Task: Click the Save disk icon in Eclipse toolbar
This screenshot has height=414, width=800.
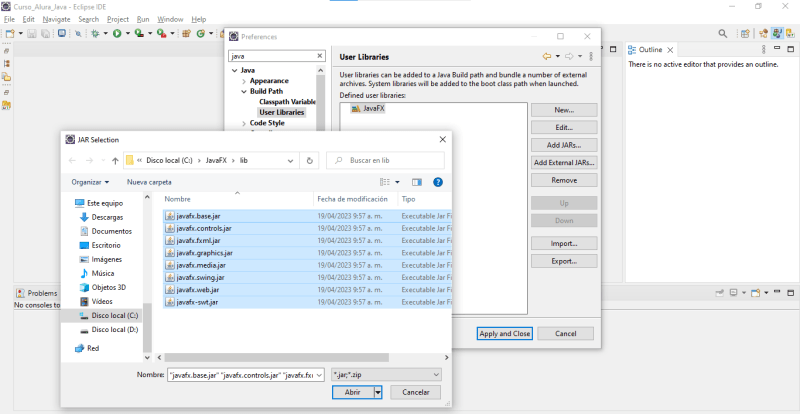Action: 32,33
